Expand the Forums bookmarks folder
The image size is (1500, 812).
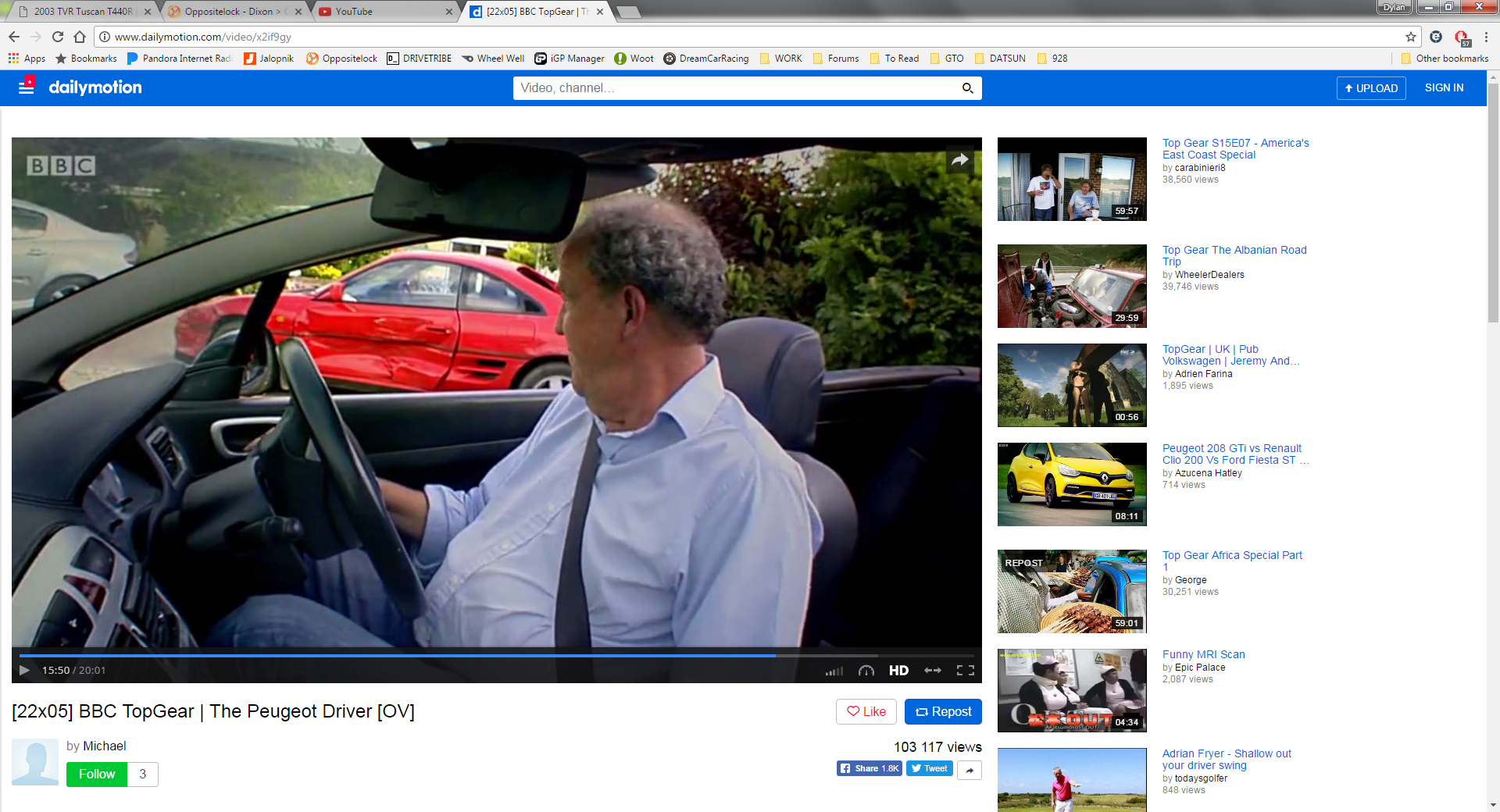(x=835, y=59)
